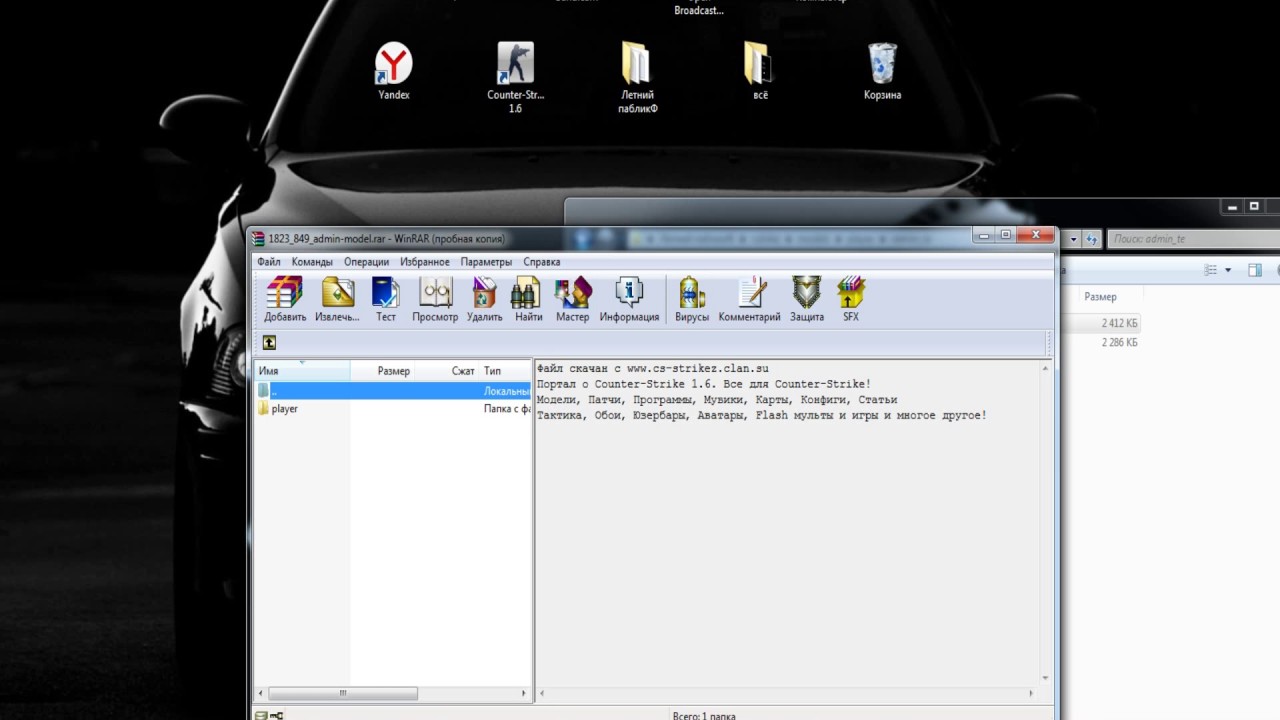Click the file list horizontal scrollbar thumb
This screenshot has height=720, width=1280.
(342, 693)
